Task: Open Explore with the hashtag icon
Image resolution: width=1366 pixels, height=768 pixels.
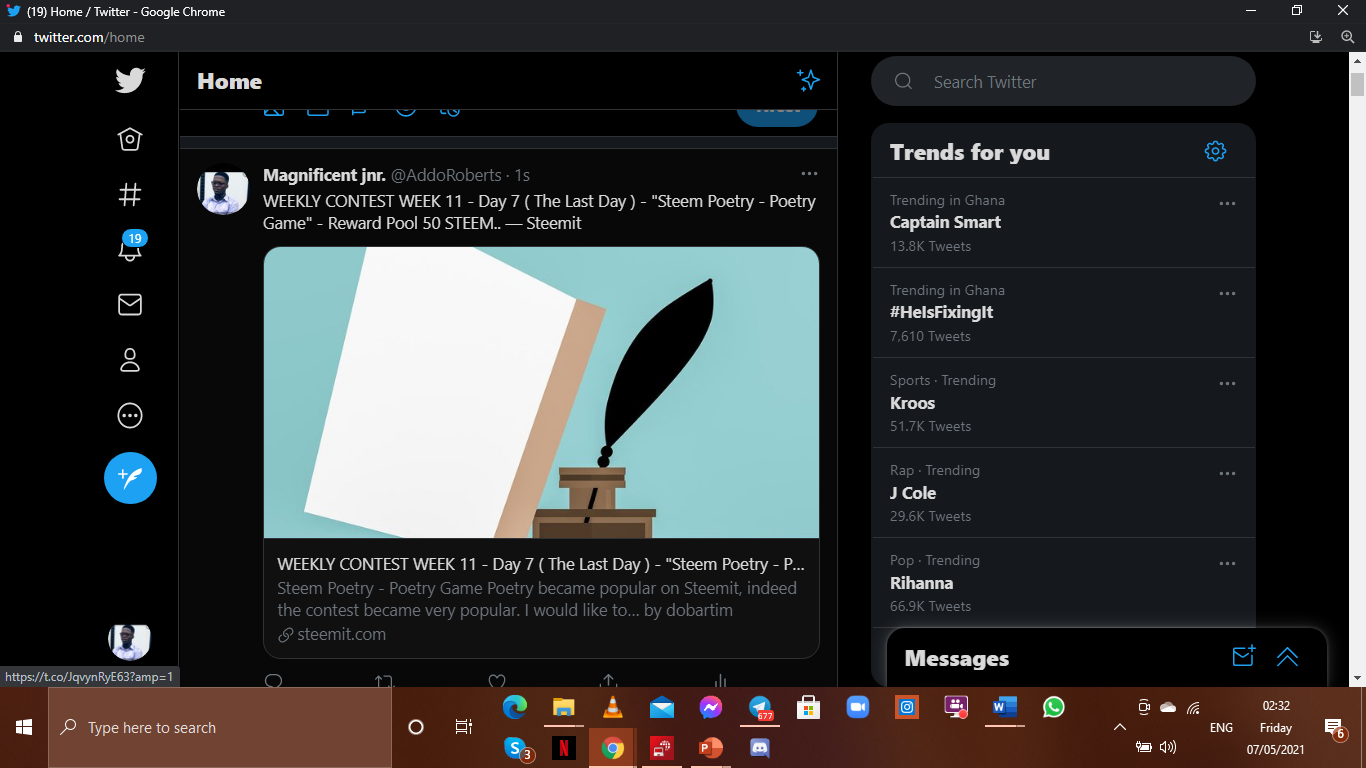Action: pyautogui.click(x=130, y=194)
